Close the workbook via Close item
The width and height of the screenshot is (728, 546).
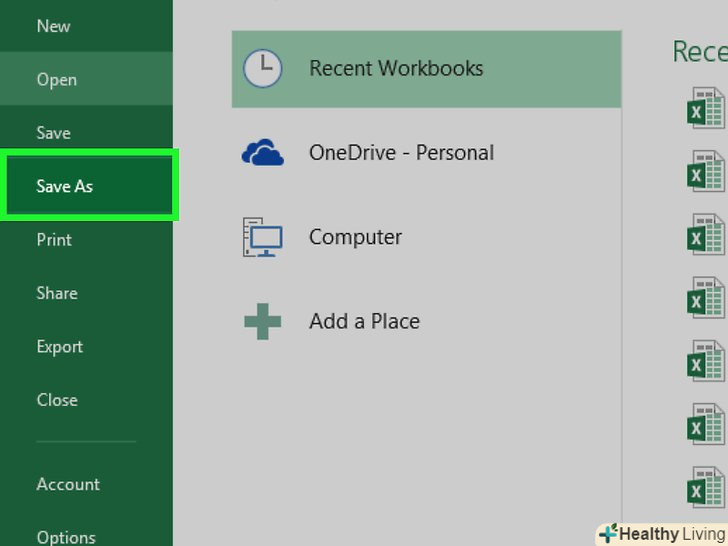(x=57, y=400)
